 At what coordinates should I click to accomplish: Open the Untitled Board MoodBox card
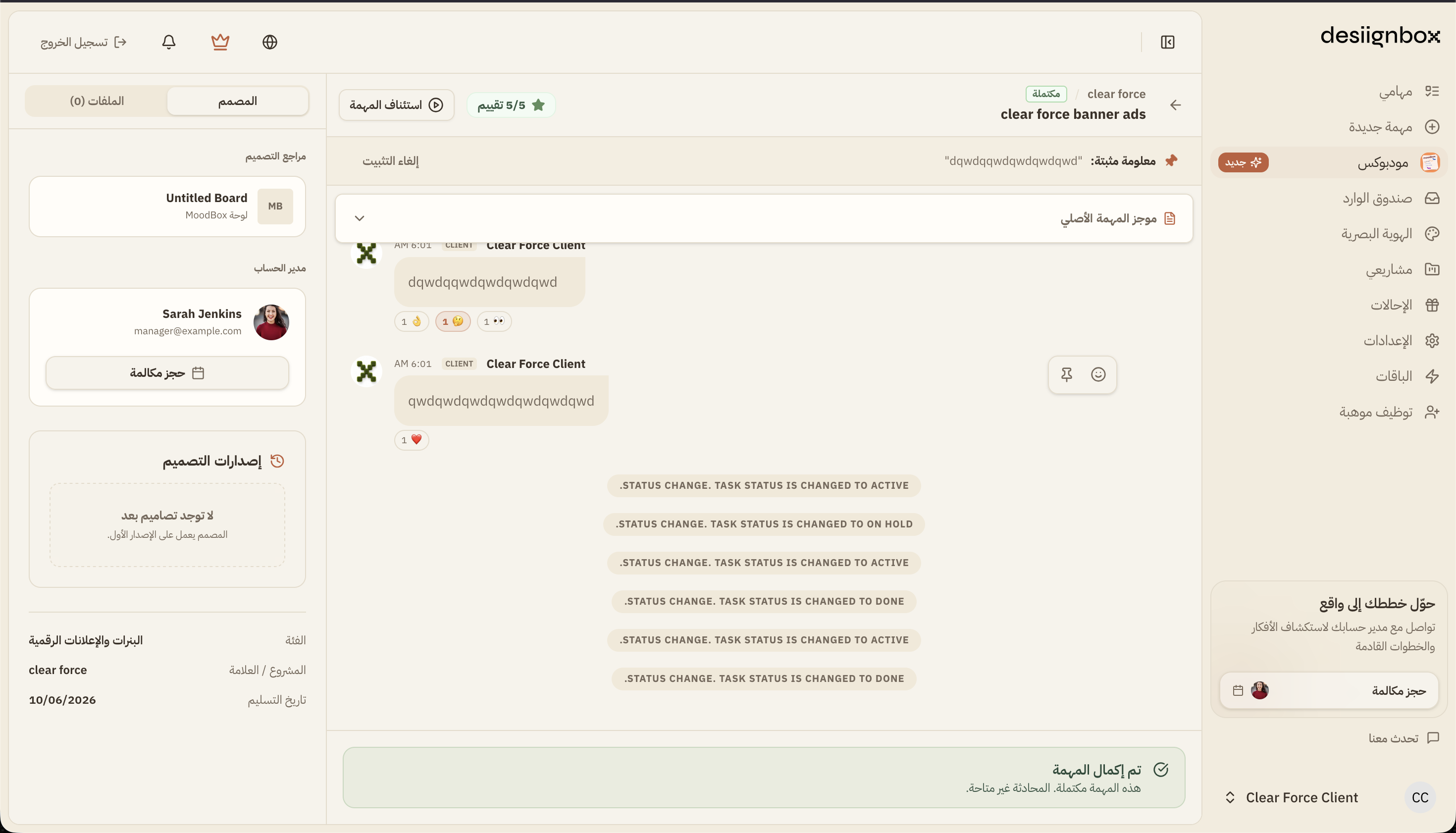tap(167, 207)
